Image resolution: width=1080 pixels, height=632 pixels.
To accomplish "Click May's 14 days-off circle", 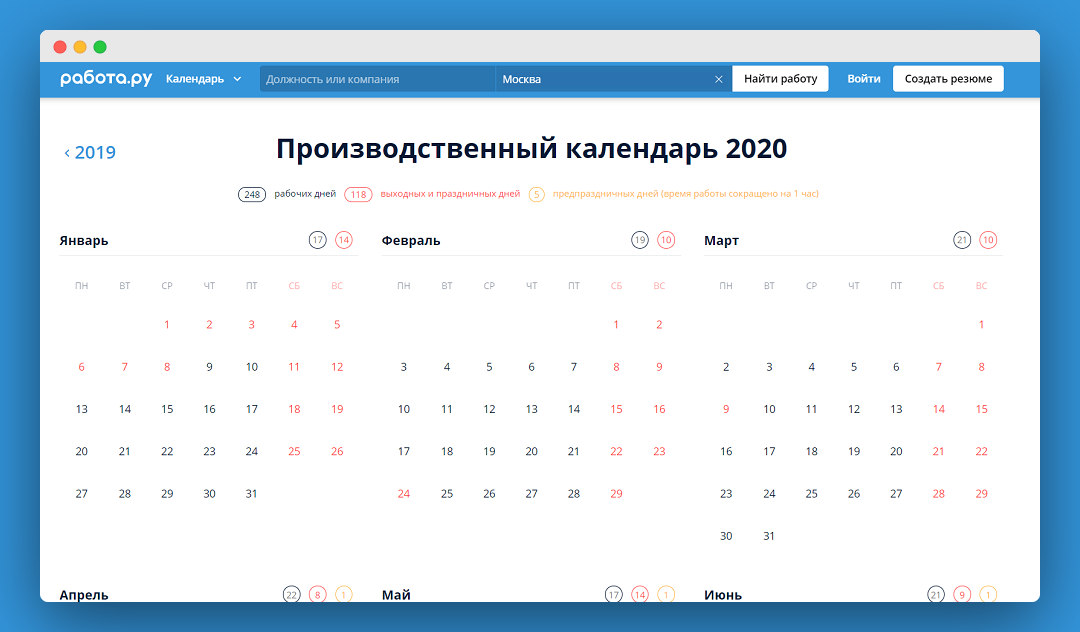I will pyautogui.click(x=640, y=595).
